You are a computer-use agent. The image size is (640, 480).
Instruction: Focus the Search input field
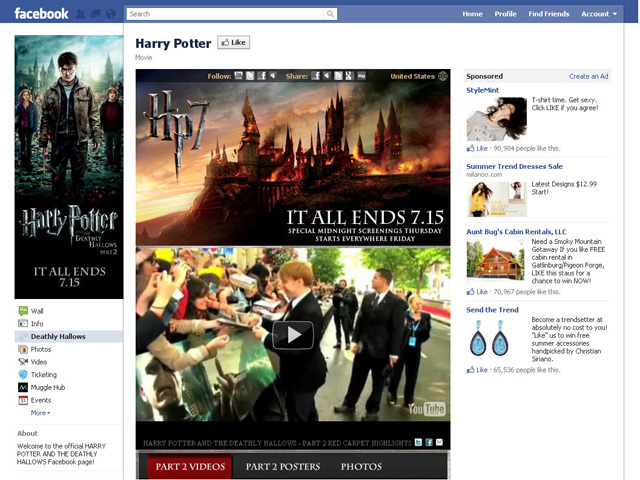pyautogui.click(x=225, y=14)
